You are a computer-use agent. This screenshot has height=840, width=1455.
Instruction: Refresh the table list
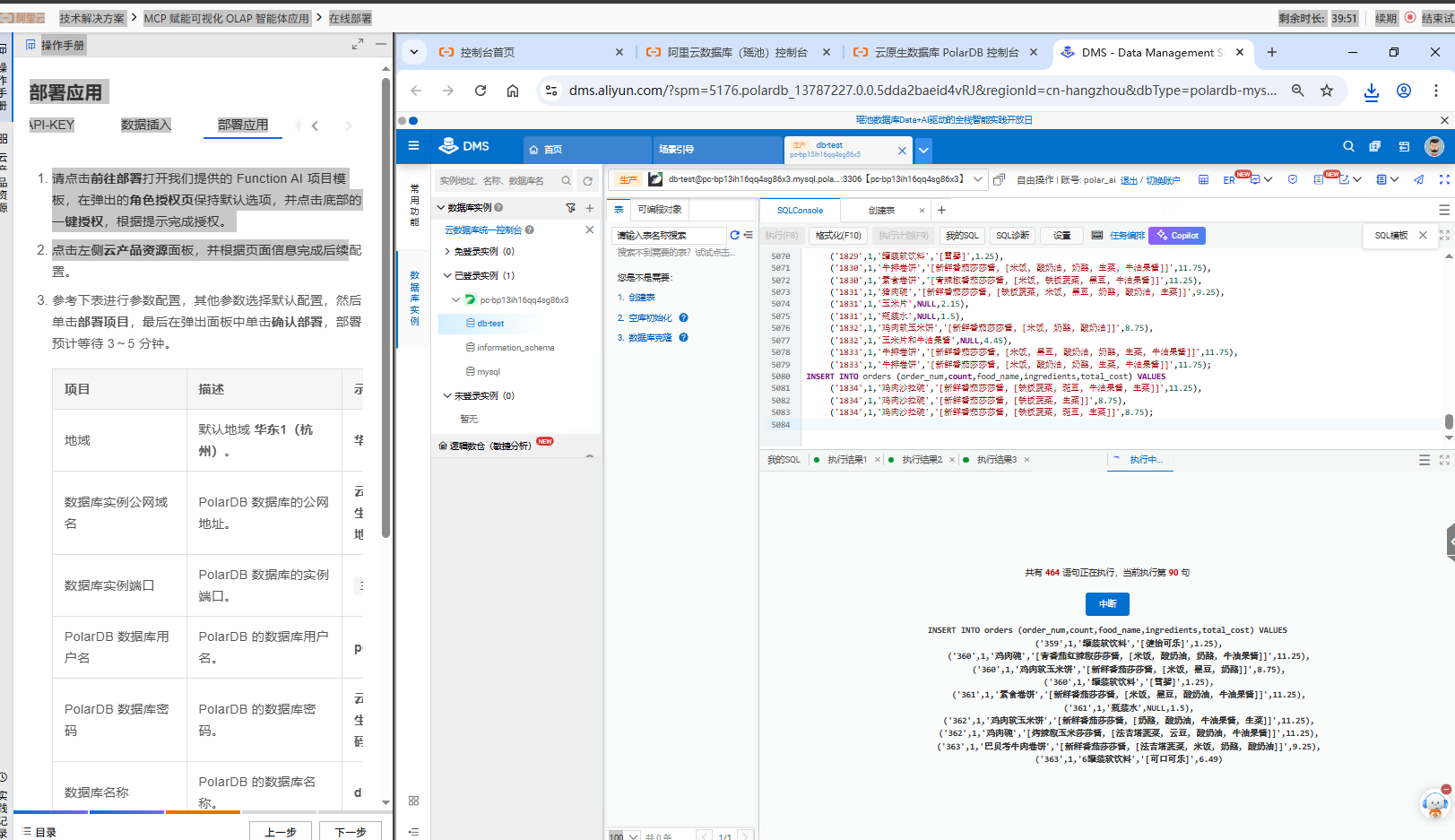click(x=734, y=235)
